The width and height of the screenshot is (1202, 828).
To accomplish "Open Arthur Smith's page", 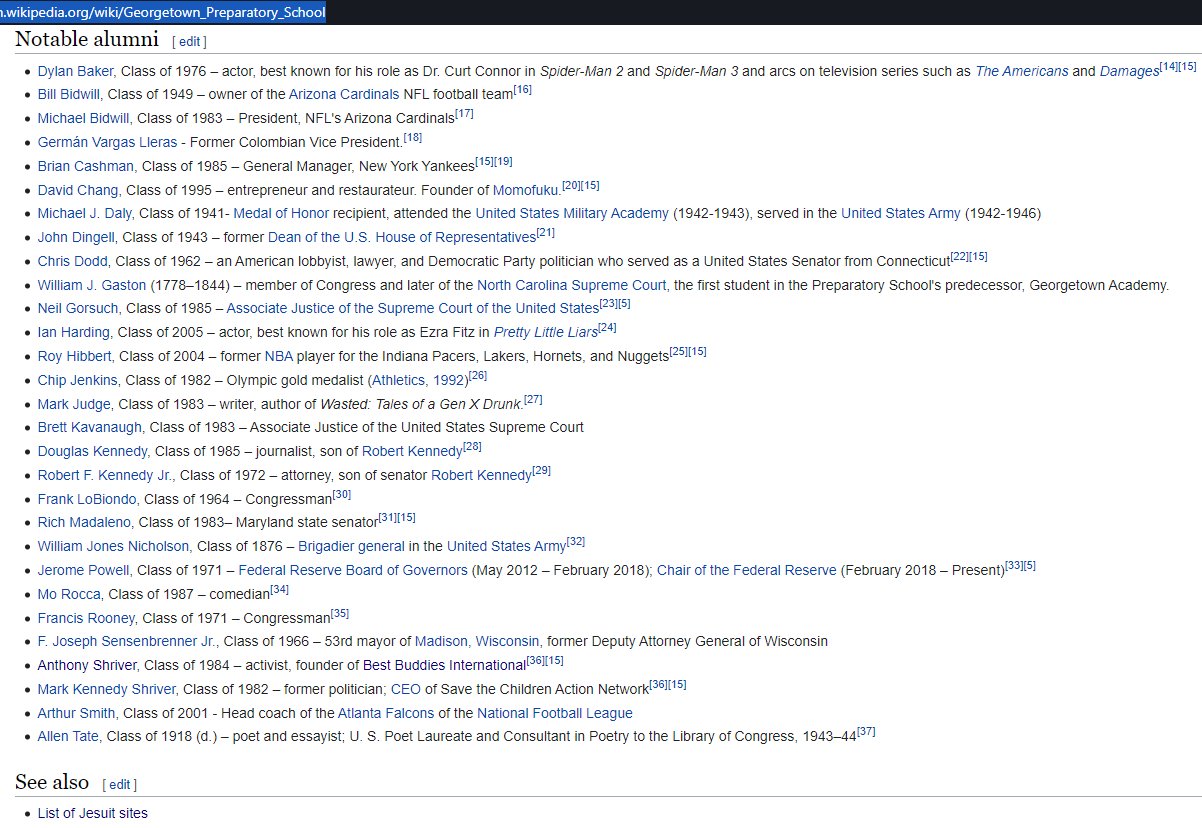I will pyautogui.click(x=76, y=713).
